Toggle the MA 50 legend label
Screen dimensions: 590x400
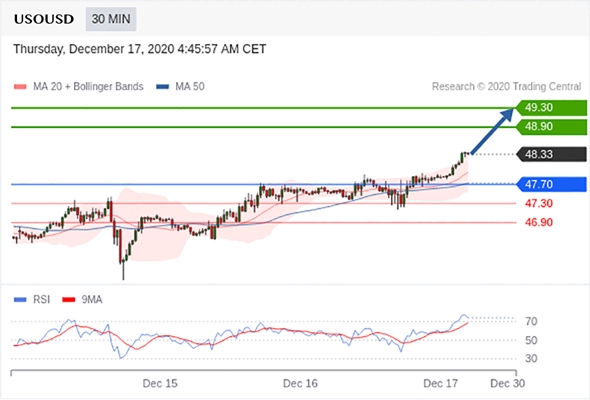[x=190, y=87]
